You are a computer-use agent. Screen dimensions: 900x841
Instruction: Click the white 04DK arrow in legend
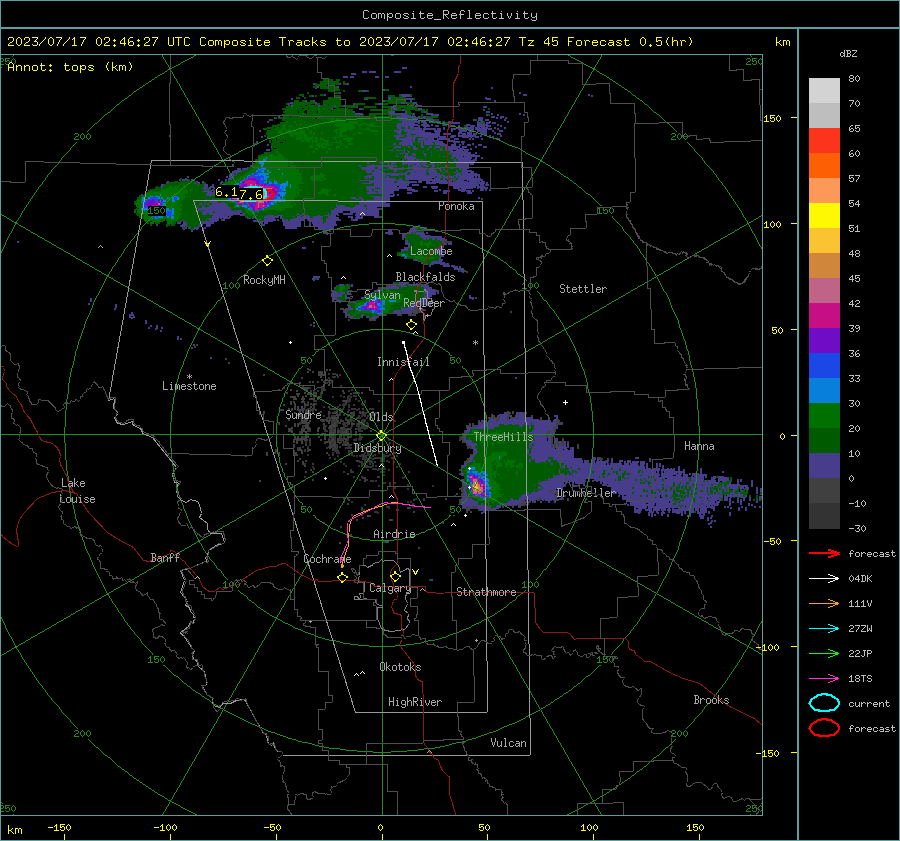tap(824, 579)
